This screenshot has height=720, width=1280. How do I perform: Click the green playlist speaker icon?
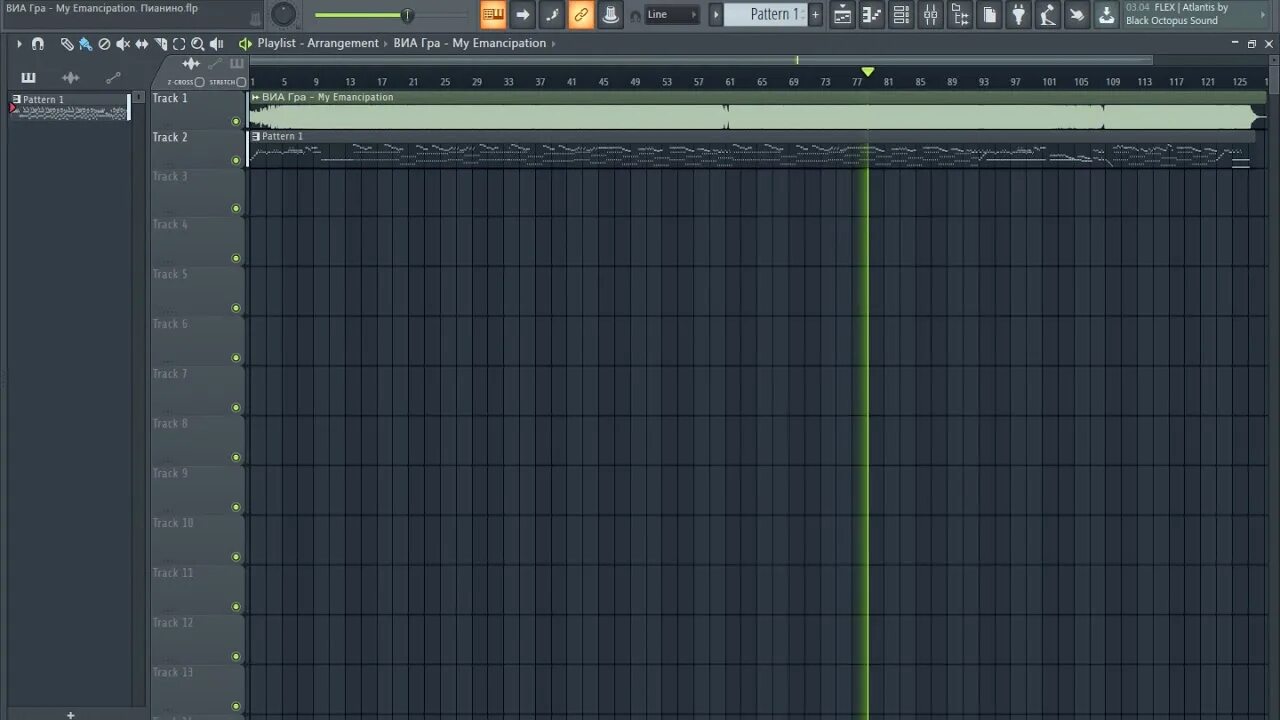(x=245, y=44)
